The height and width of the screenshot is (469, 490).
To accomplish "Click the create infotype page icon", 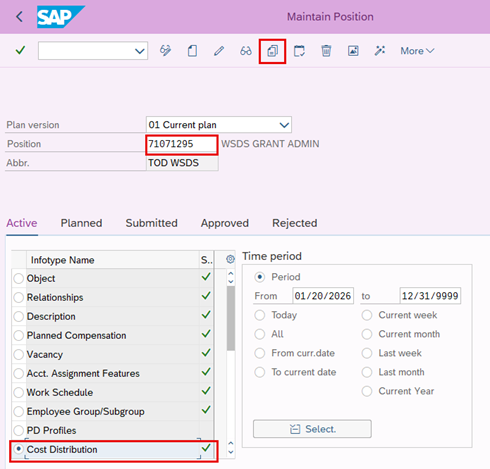I will coord(192,51).
